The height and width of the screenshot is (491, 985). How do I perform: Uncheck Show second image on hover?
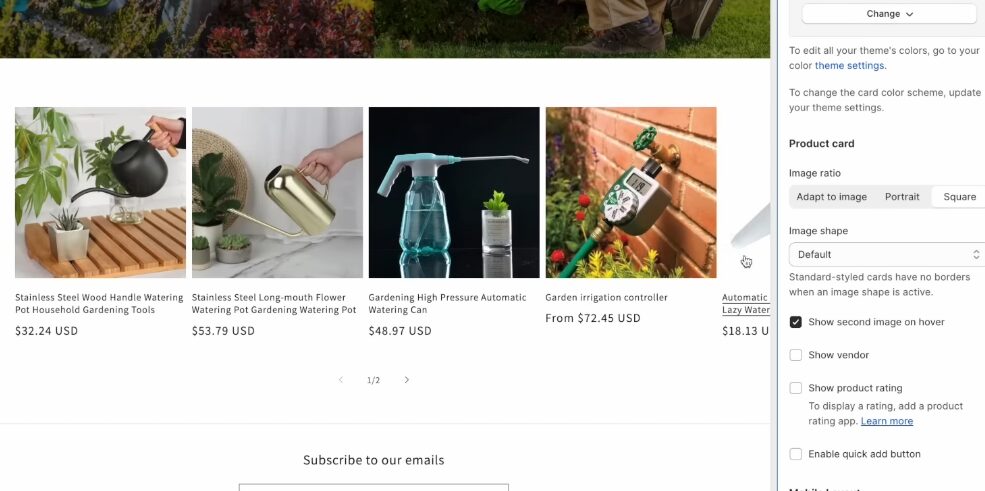[x=795, y=322]
